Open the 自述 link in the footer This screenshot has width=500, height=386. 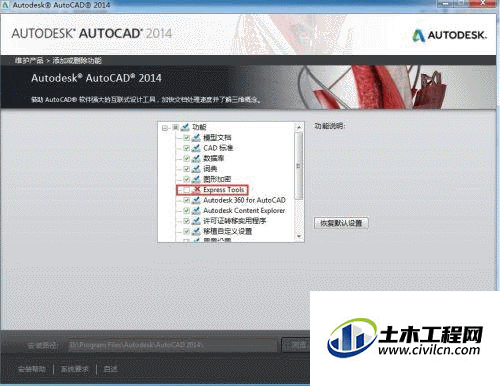[x=110, y=369]
